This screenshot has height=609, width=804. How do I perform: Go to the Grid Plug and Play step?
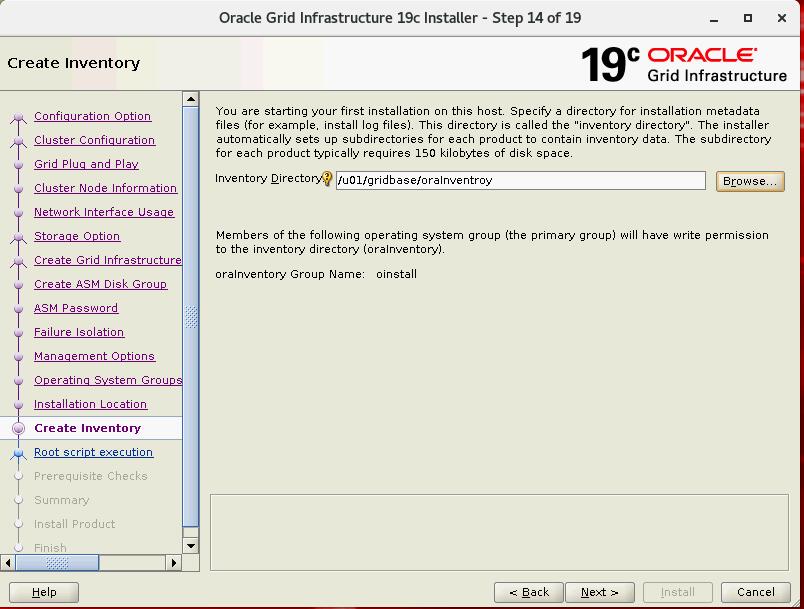click(x=86, y=165)
